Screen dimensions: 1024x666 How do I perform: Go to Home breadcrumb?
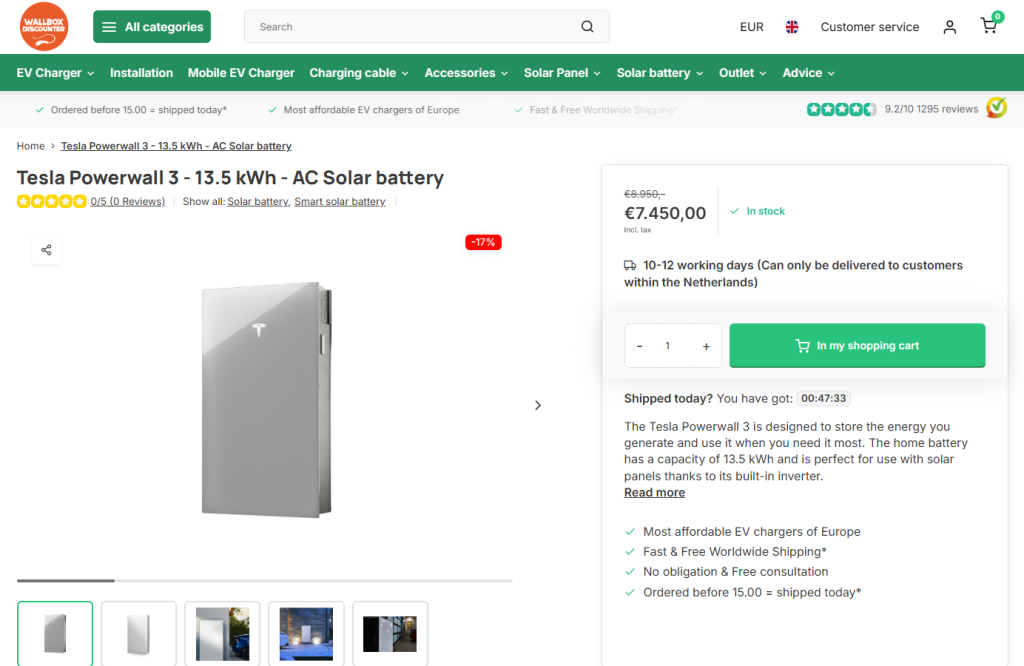[31, 146]
